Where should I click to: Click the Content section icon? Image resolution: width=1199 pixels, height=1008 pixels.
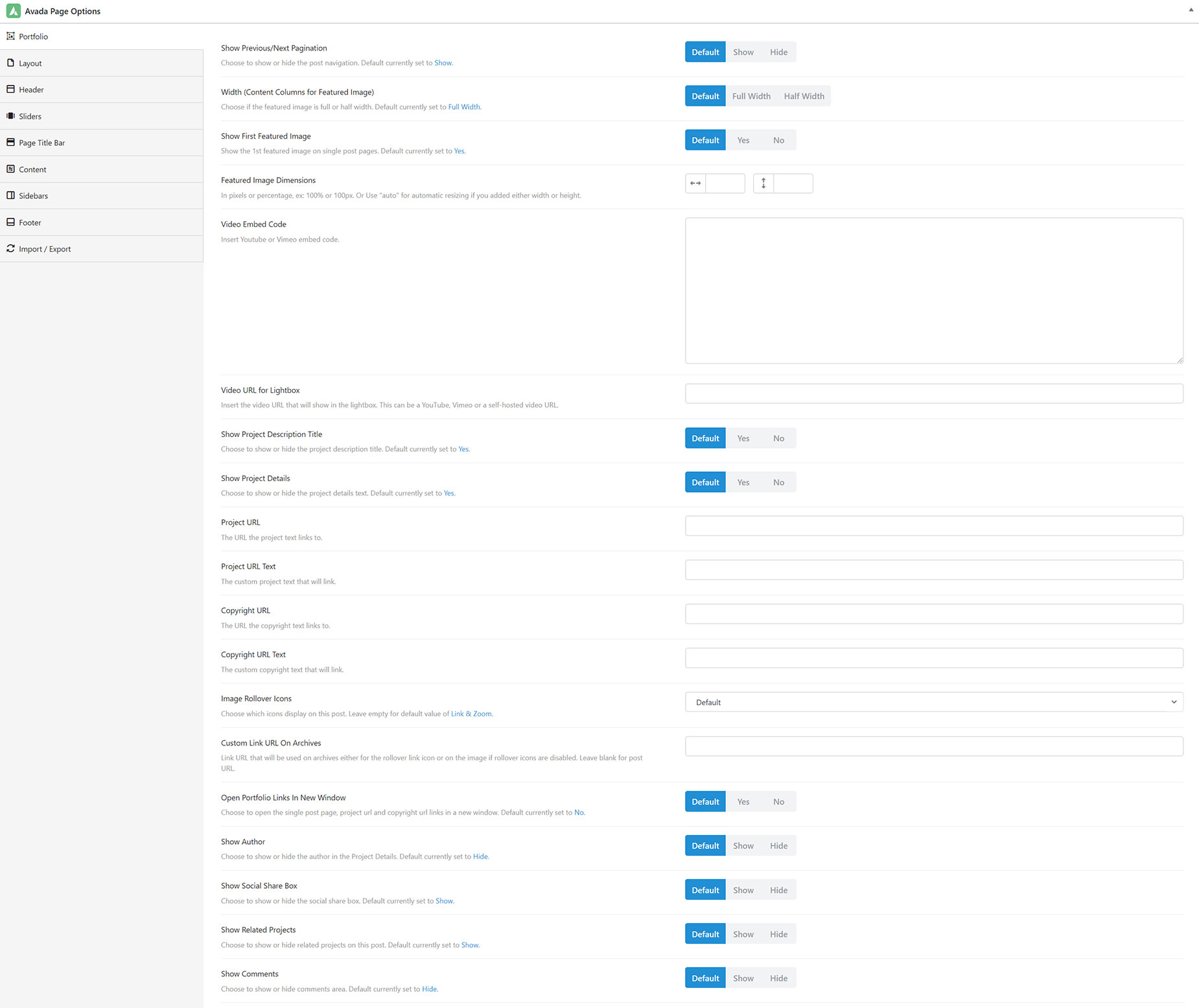click(x=10, y=169)
